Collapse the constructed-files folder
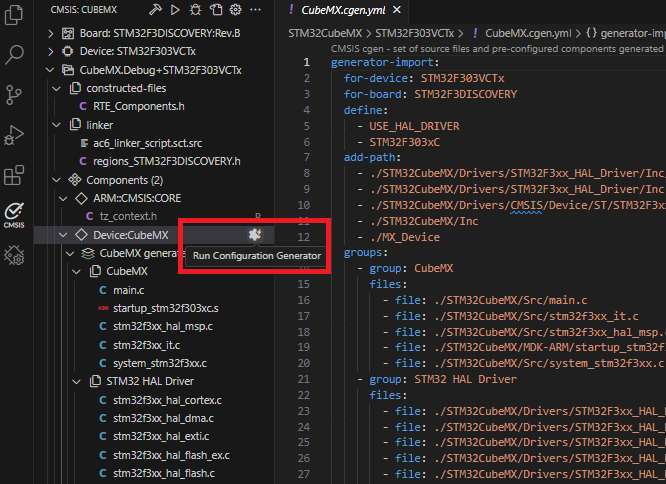Image resolution: width=666 pixels, height=484 pixels. 56,89
